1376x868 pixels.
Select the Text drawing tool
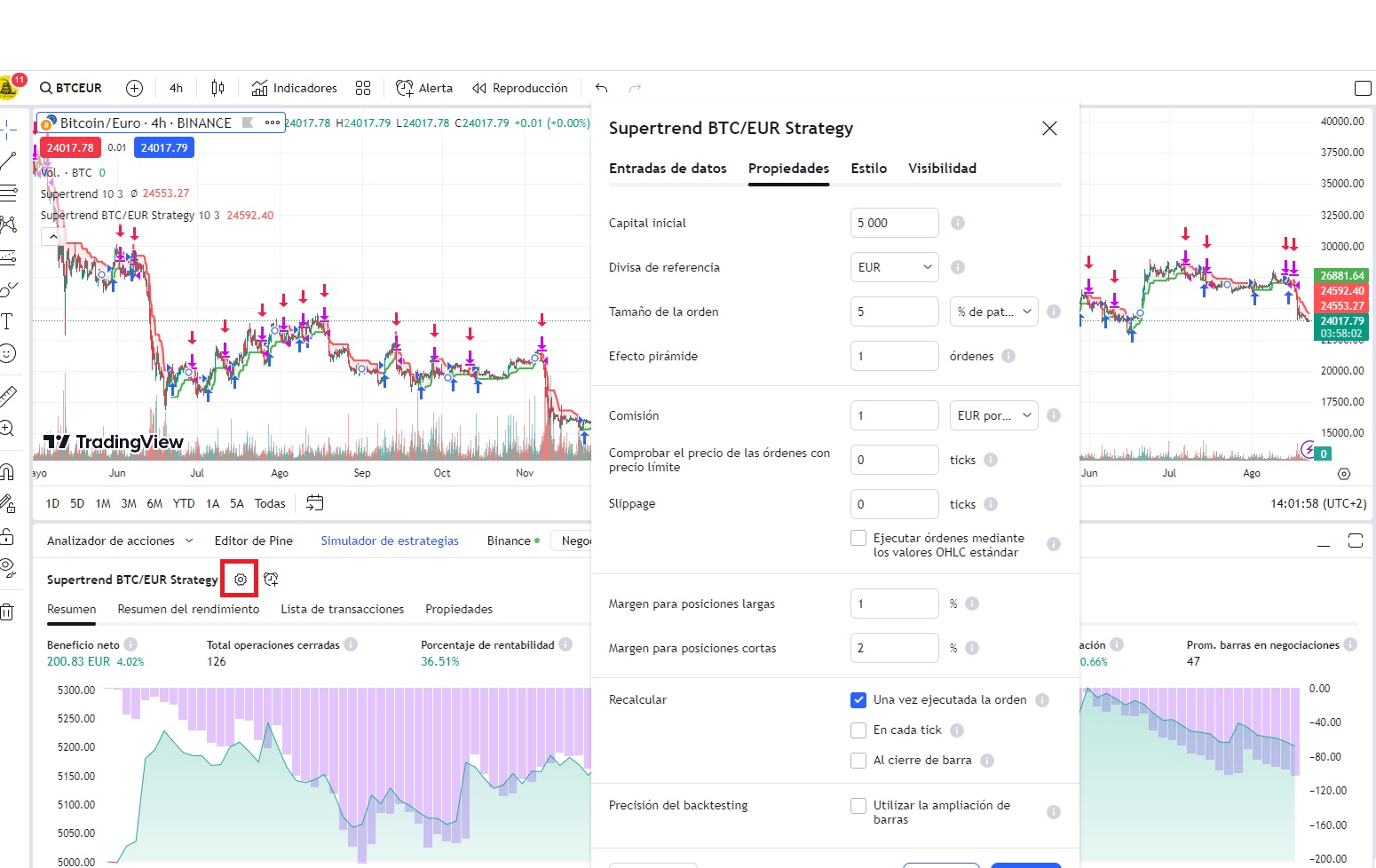tap(9, 321)
